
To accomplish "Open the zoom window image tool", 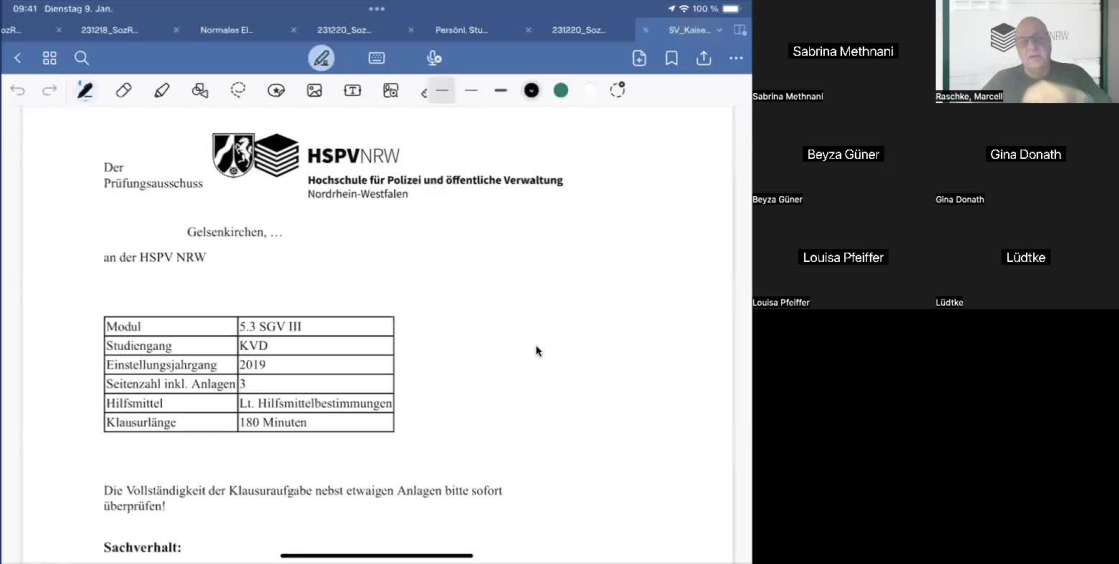I will click(390, 91).
